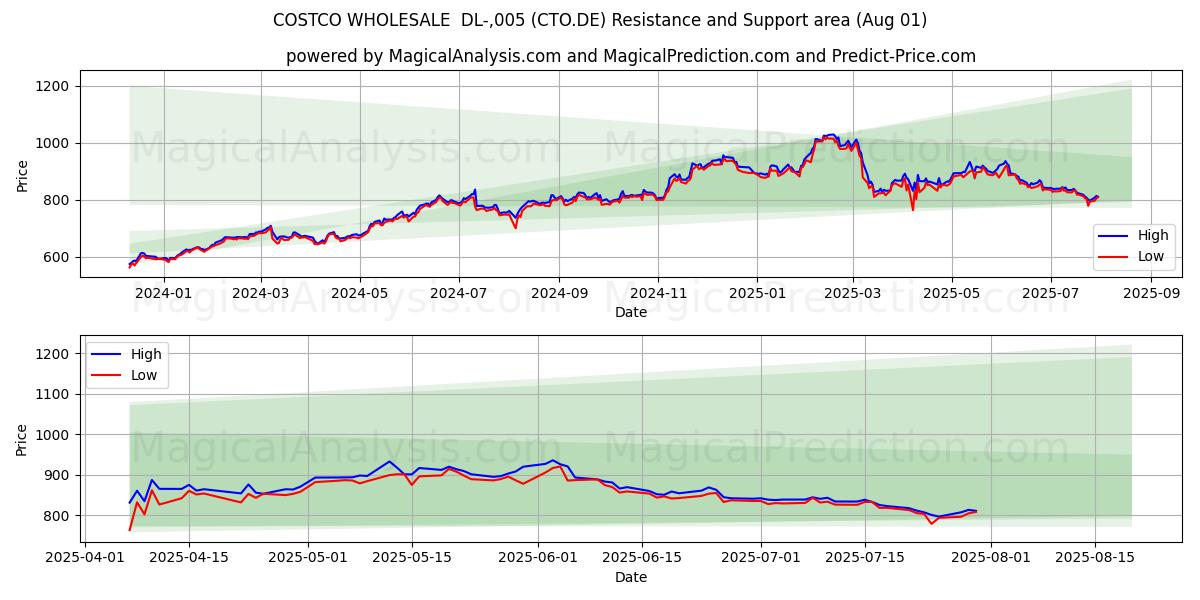This screenshot has width=1200, height=600.
Task: Click the 800 price tick in bottom chart
Action: [56, 516]
